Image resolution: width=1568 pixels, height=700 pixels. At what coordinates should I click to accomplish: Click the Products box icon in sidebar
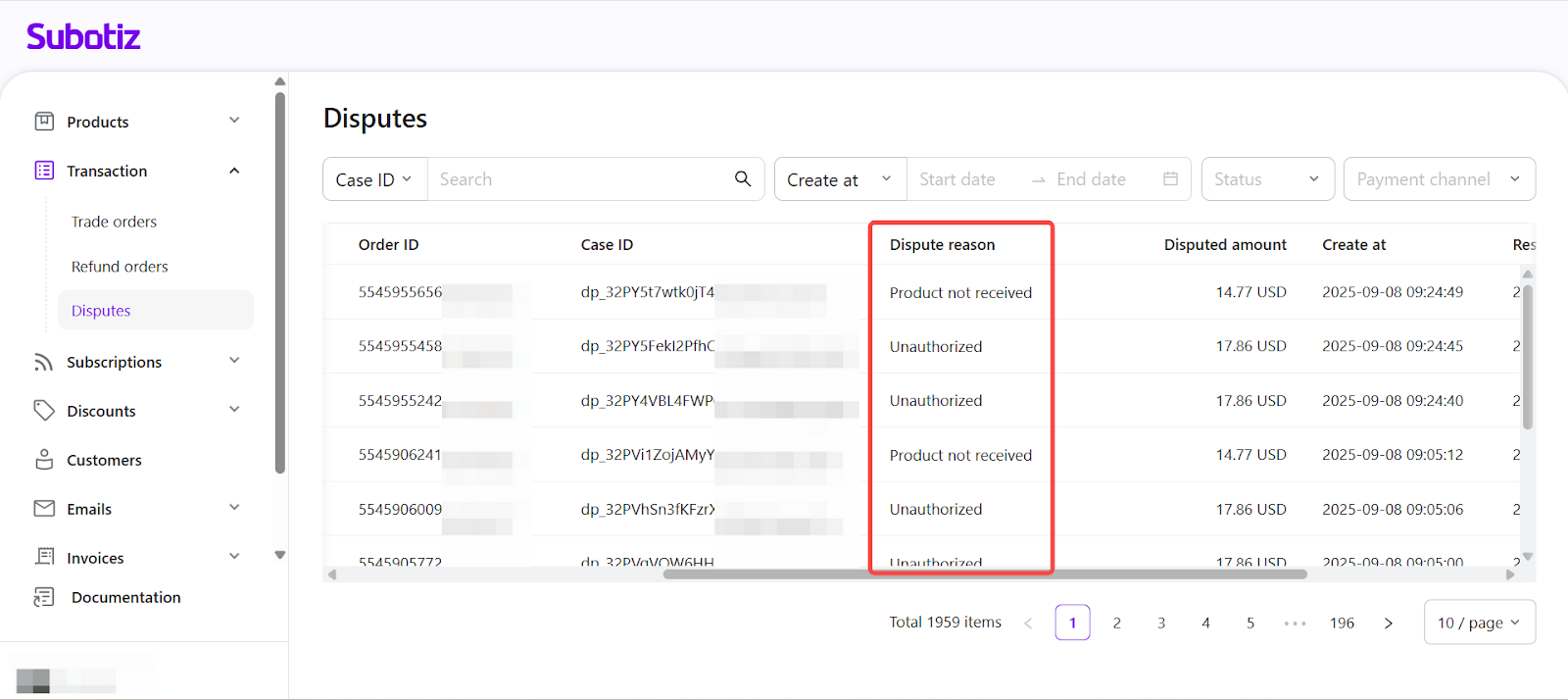44,122
